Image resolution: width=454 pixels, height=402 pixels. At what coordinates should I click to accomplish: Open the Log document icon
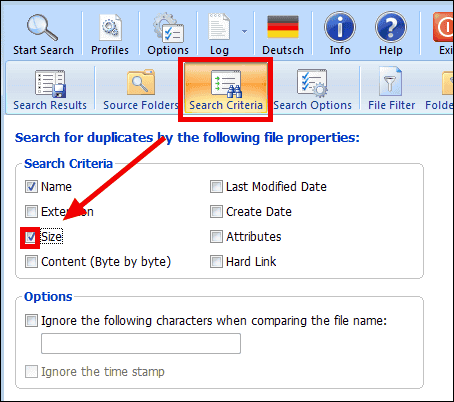(219, 27)
